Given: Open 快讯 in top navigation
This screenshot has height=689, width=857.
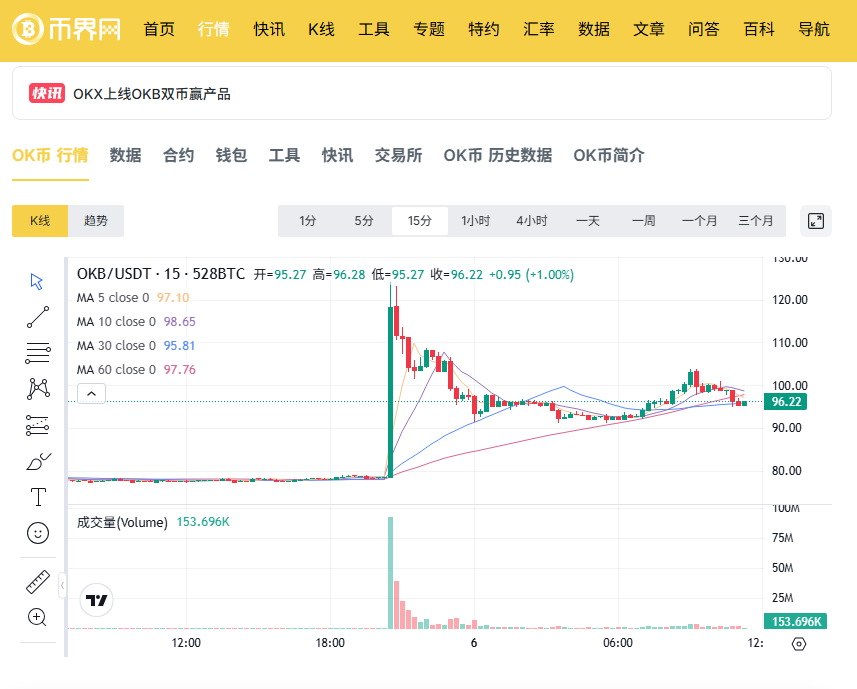Looking at the screenshot, I should pyautogui.click(x=269, y=29).
